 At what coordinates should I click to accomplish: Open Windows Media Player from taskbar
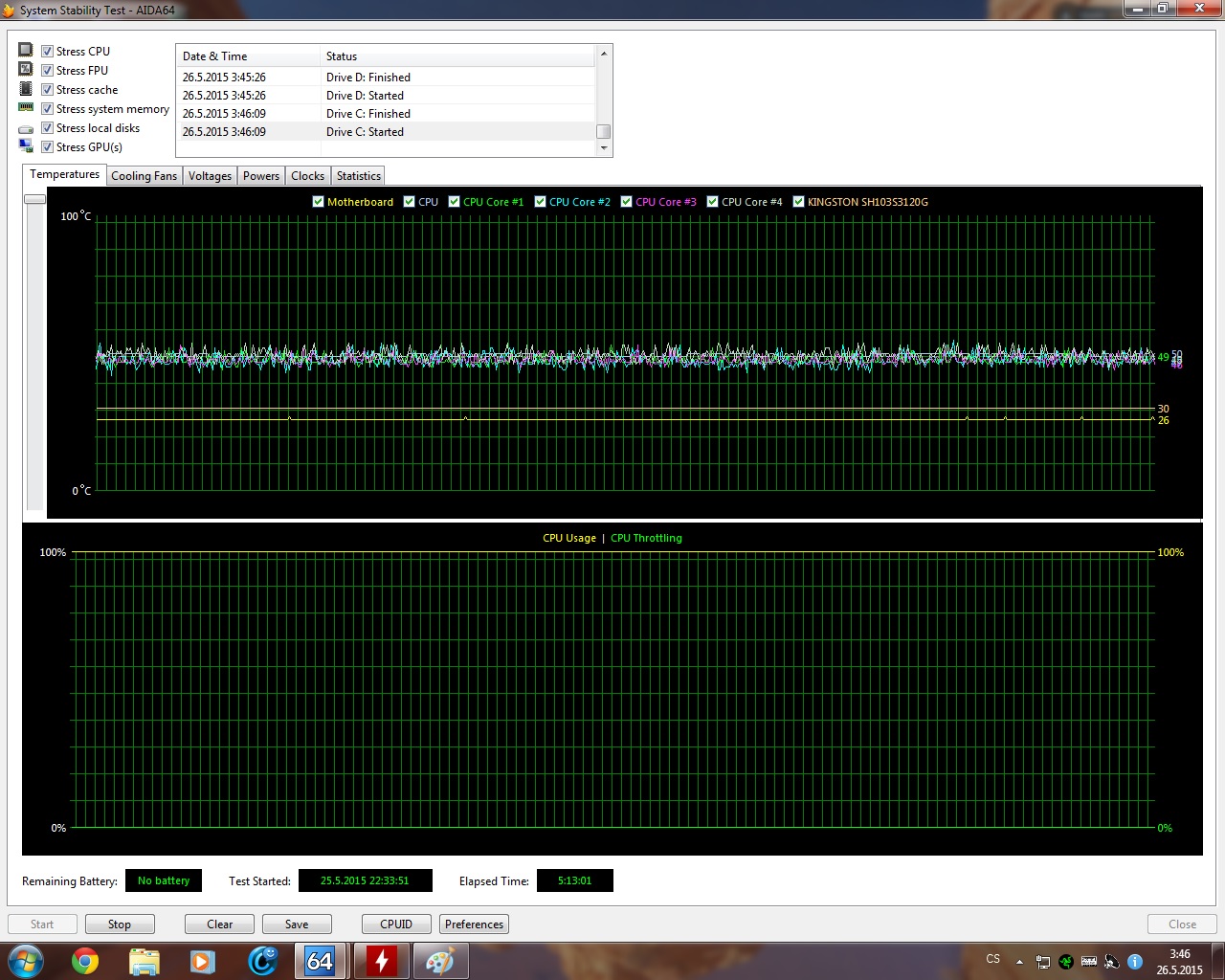click(x=202, y=960)
